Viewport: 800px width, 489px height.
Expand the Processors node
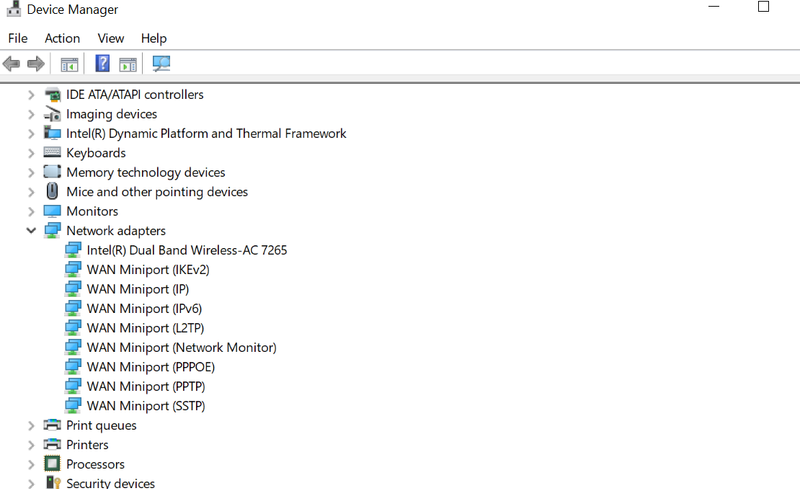point(31,464)
